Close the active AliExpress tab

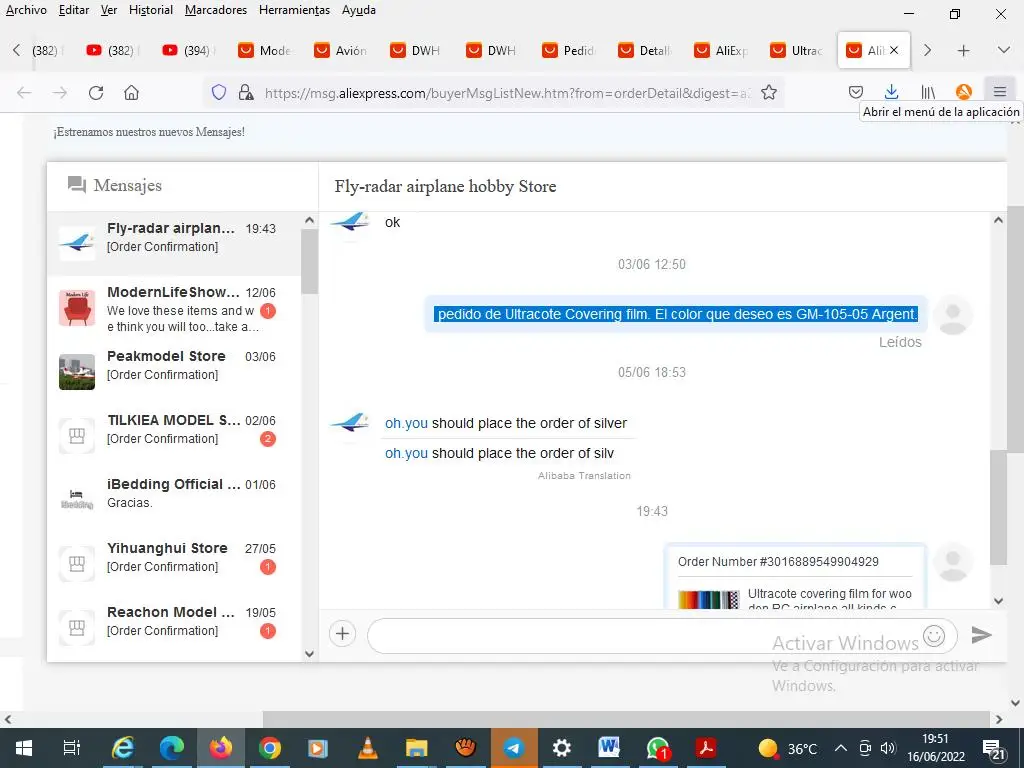[894, 50]
